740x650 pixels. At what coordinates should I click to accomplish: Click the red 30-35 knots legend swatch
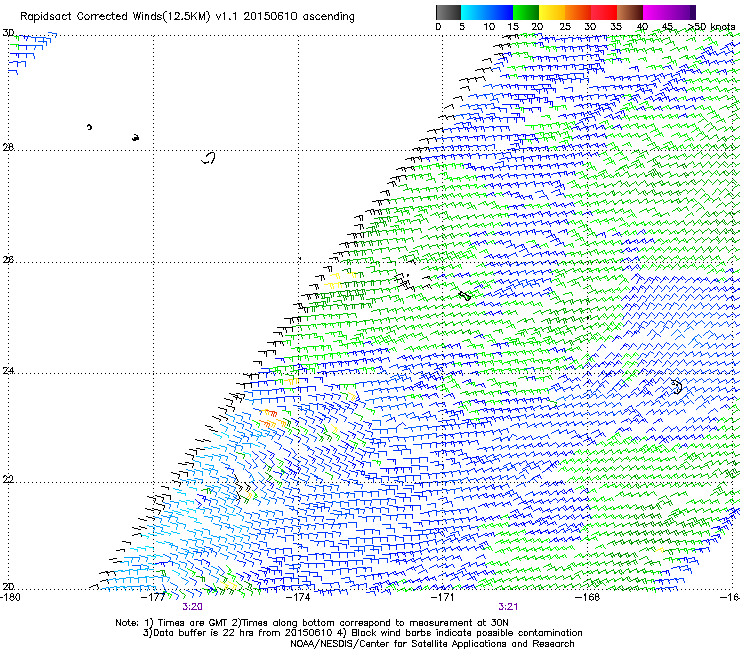pos(604,12)
